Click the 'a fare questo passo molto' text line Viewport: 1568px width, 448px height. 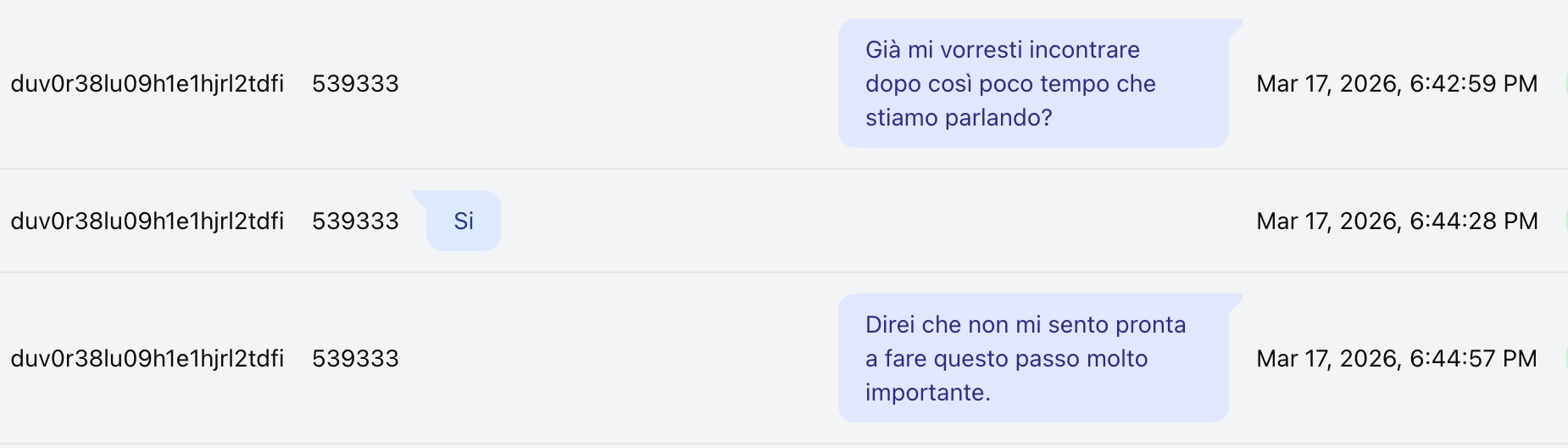[x=1007, y=358]
